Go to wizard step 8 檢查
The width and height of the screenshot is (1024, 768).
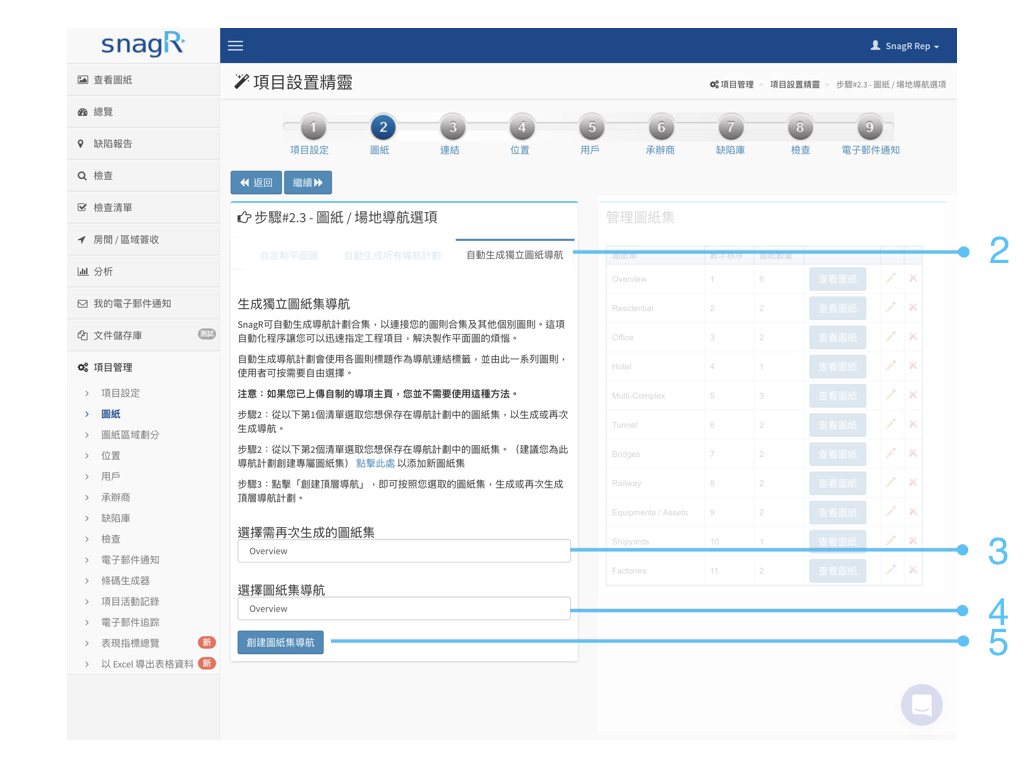click(800, 127)
